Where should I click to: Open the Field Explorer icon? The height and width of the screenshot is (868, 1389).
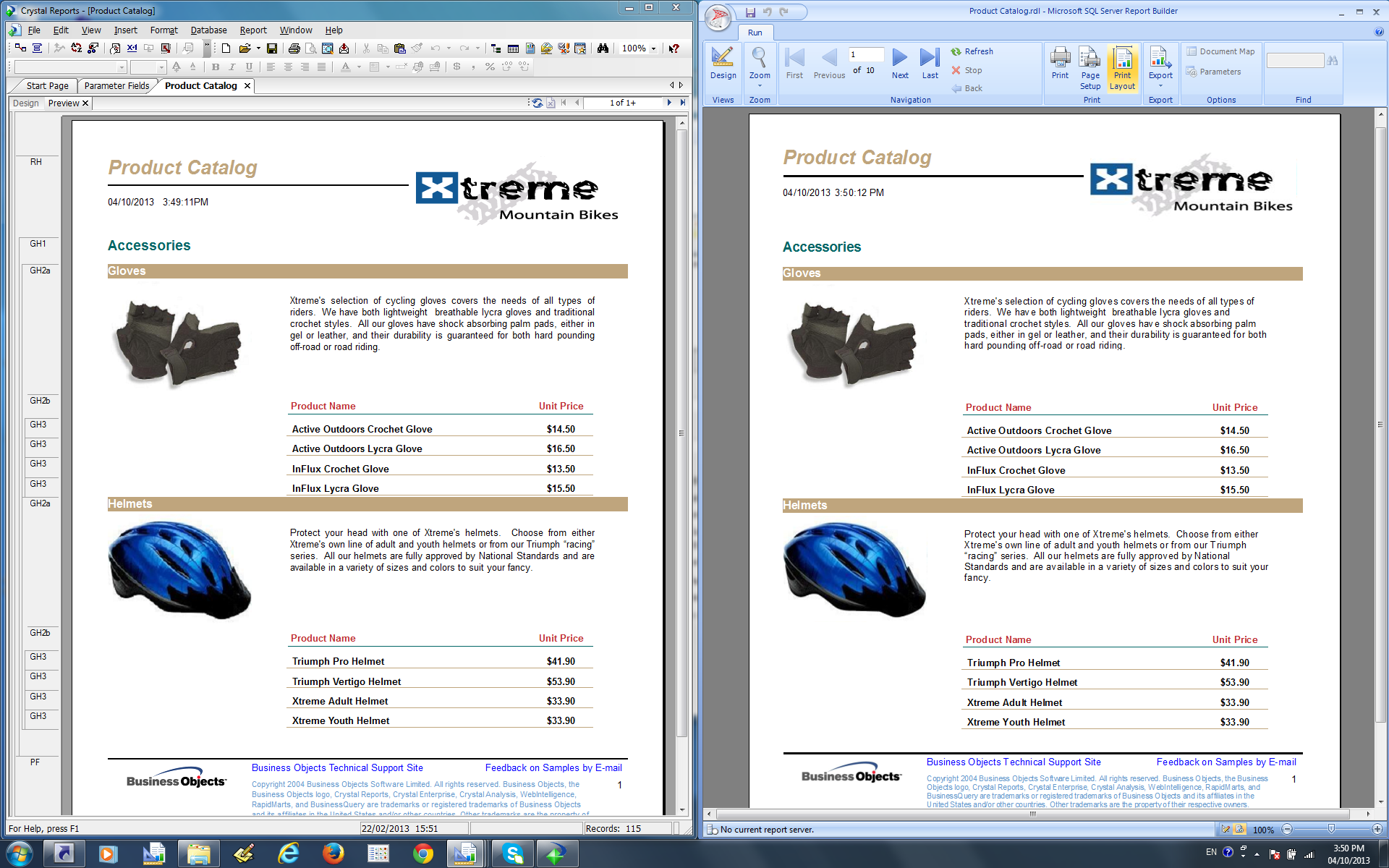[x=513, y=48]
